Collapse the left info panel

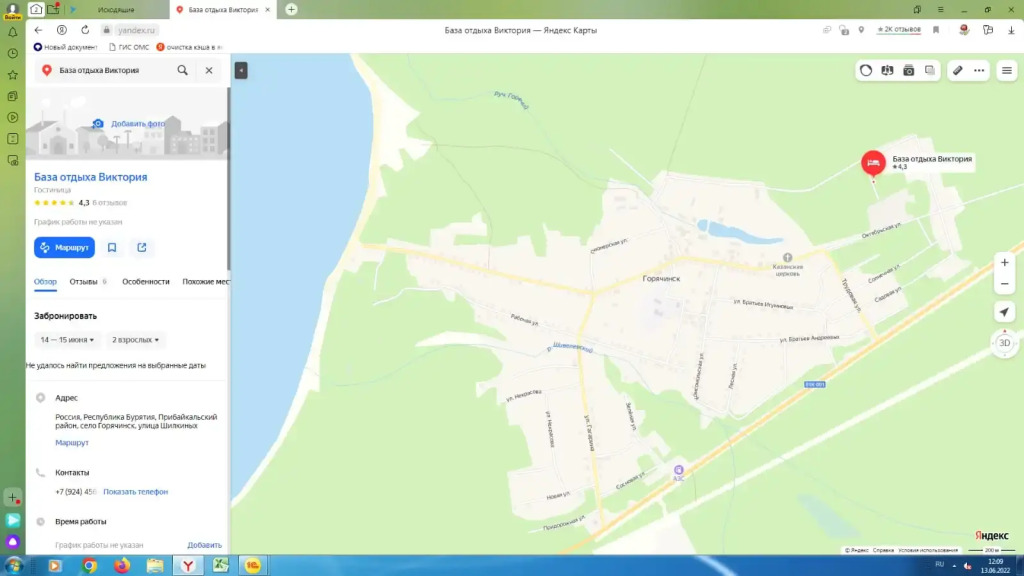(x=241, y=71)
